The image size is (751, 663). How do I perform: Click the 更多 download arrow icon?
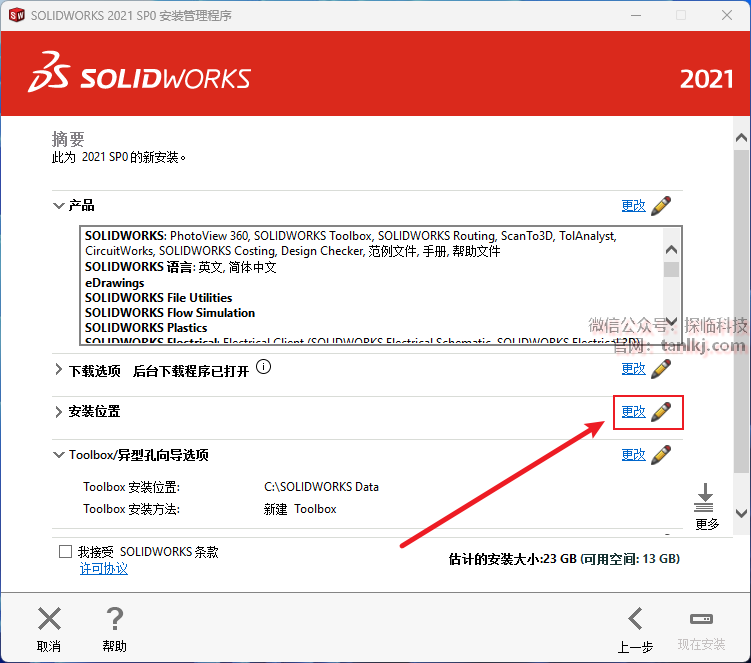tap(704, 498)
